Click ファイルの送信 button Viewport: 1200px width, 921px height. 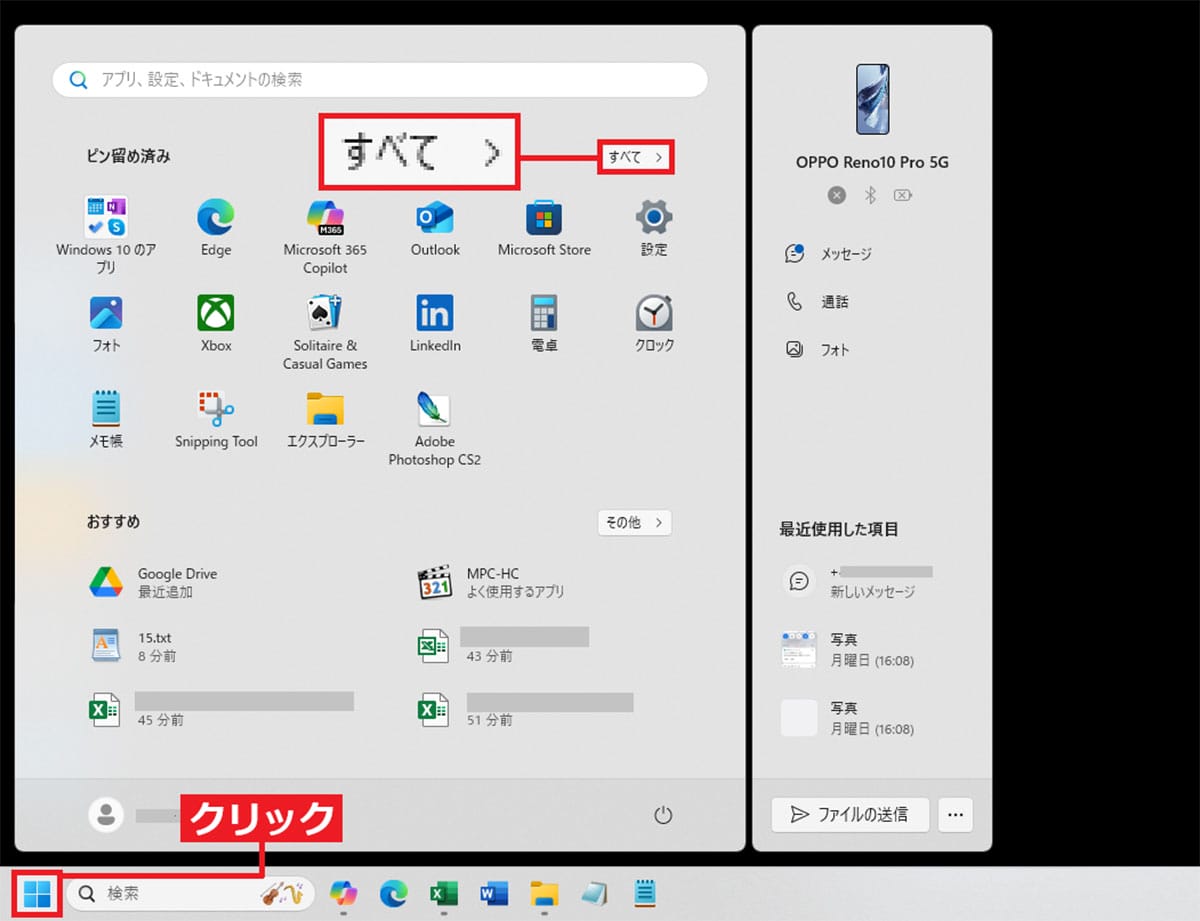point(850,814)
